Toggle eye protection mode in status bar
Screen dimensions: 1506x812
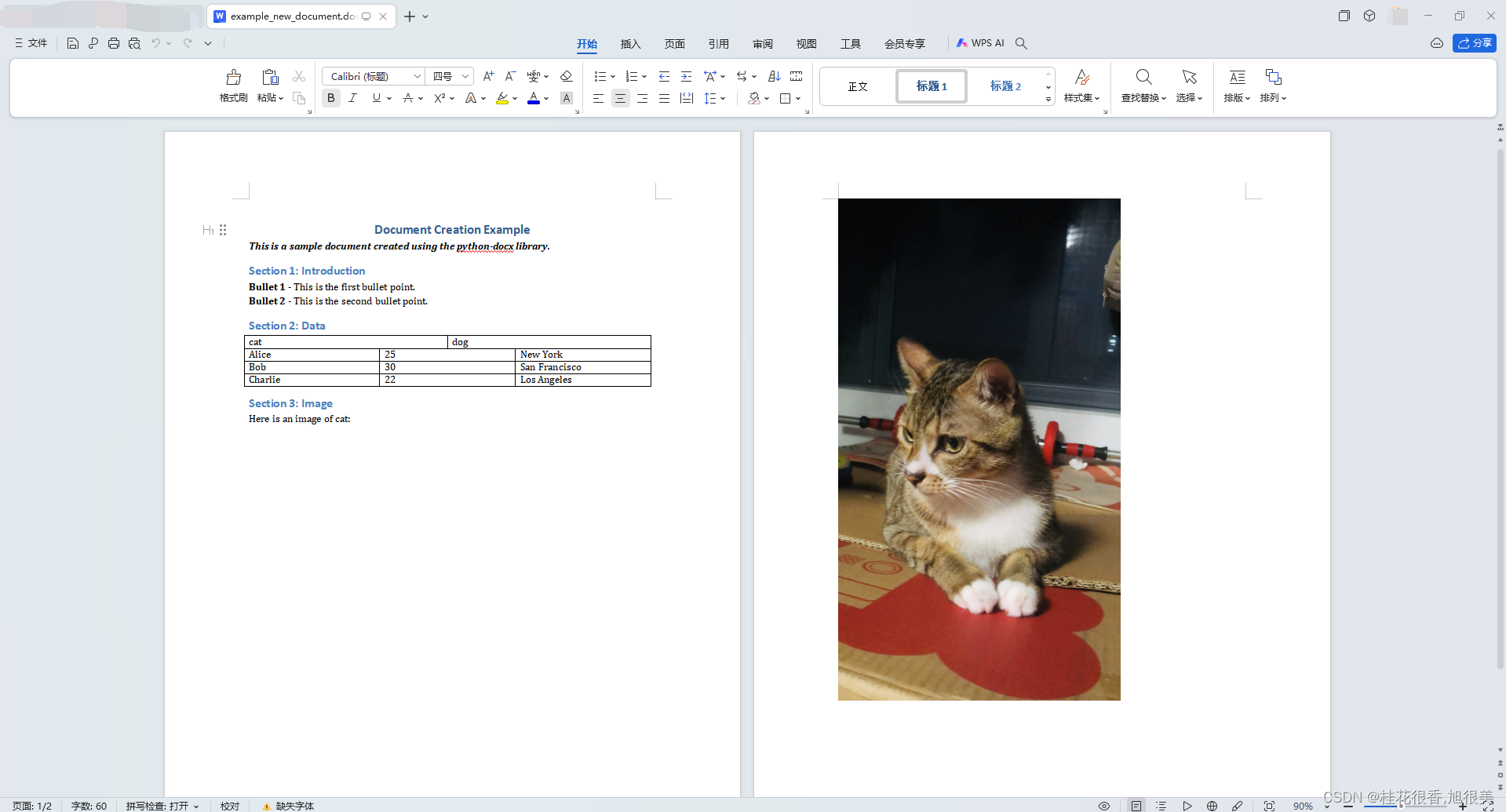(1103, 806)
